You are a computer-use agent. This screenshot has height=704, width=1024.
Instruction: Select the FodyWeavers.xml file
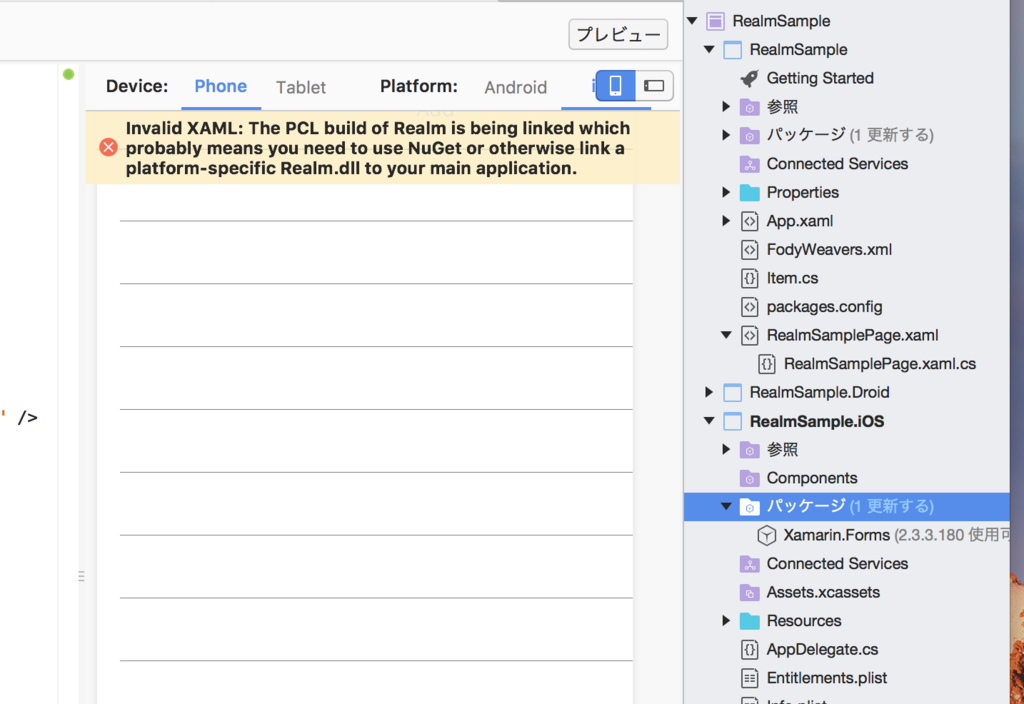click(829, 249)
